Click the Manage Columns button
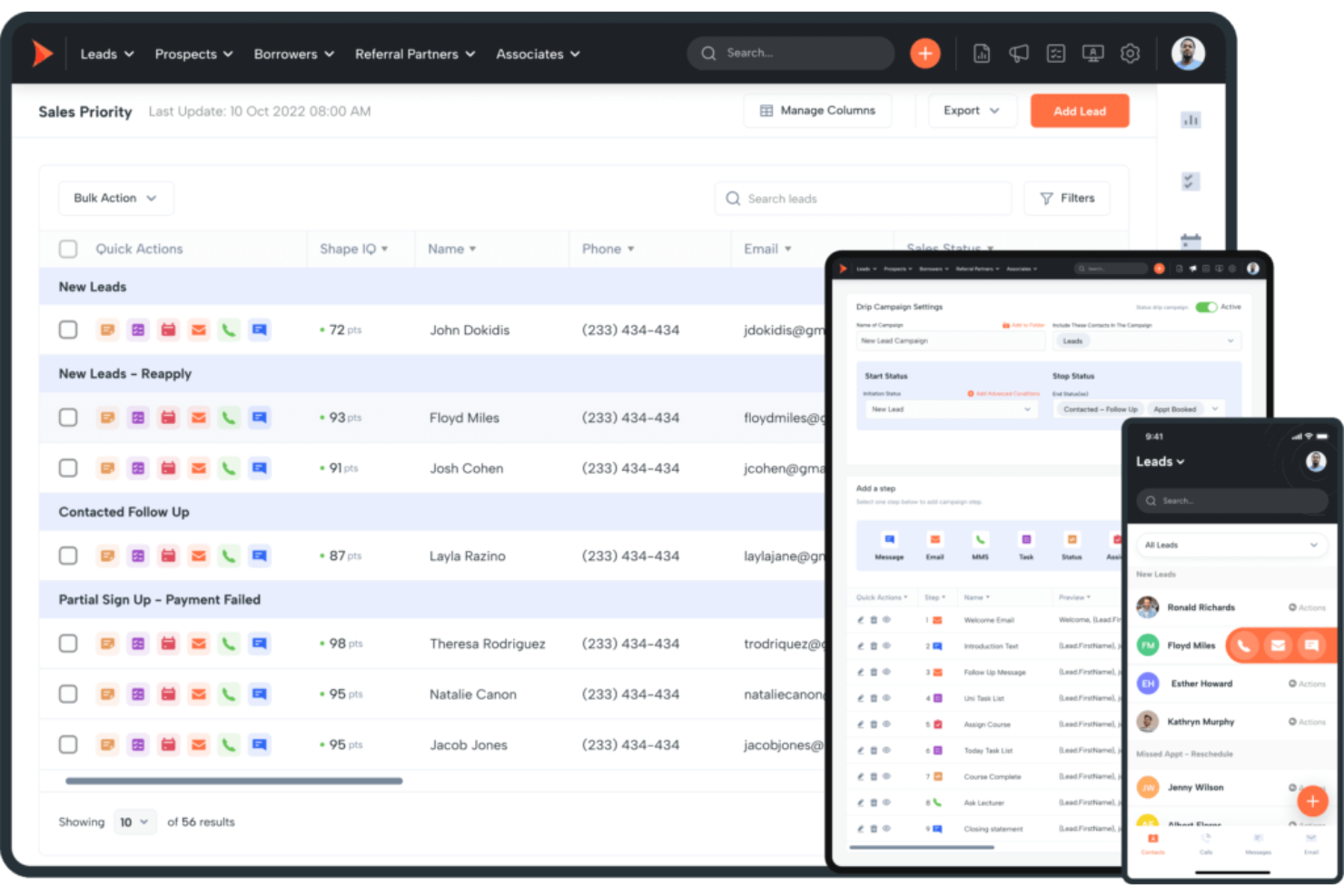This screenshot has width=1344, height=896. [816, 111]
